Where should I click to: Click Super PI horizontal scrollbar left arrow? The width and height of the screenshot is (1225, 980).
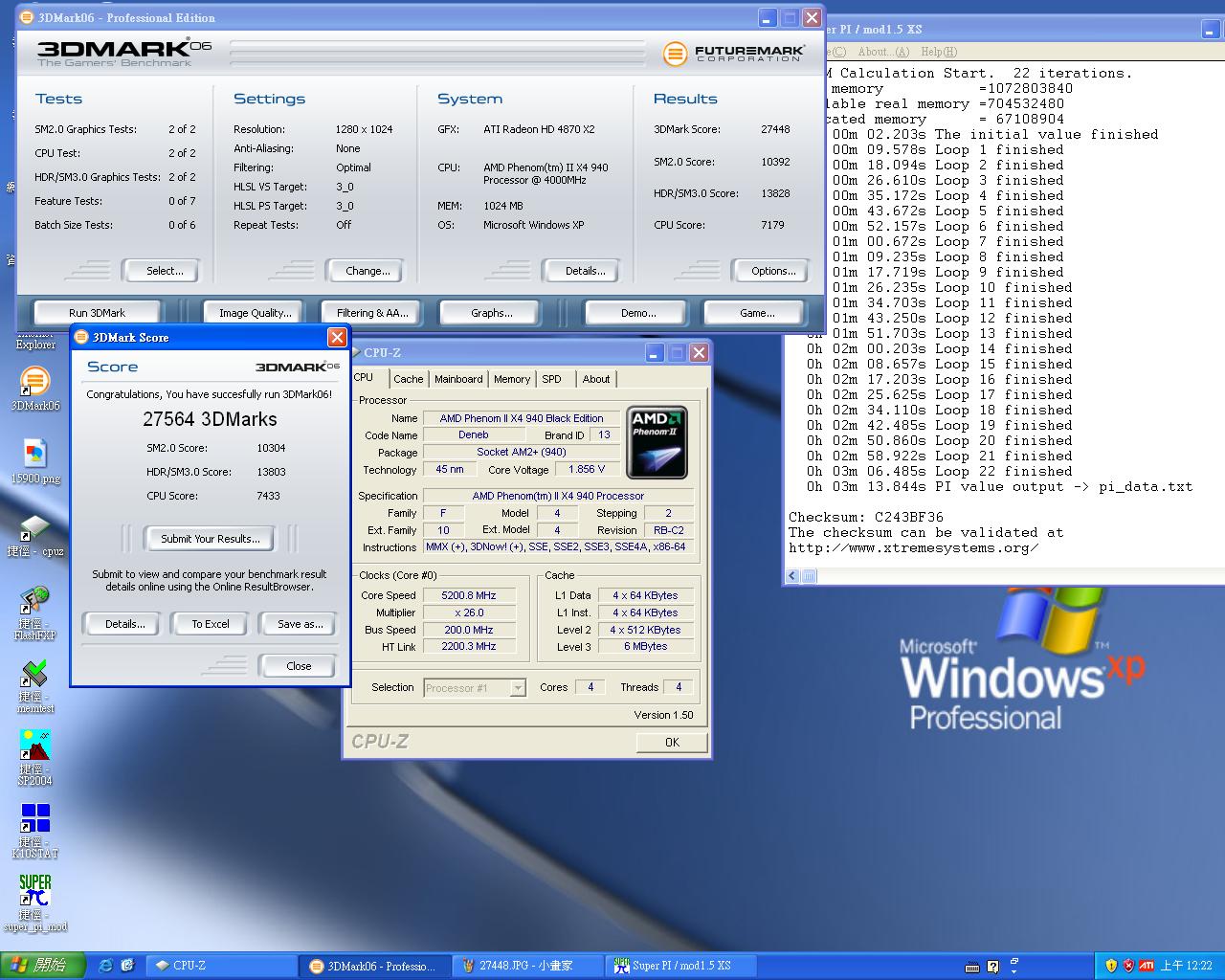(792, 576)
